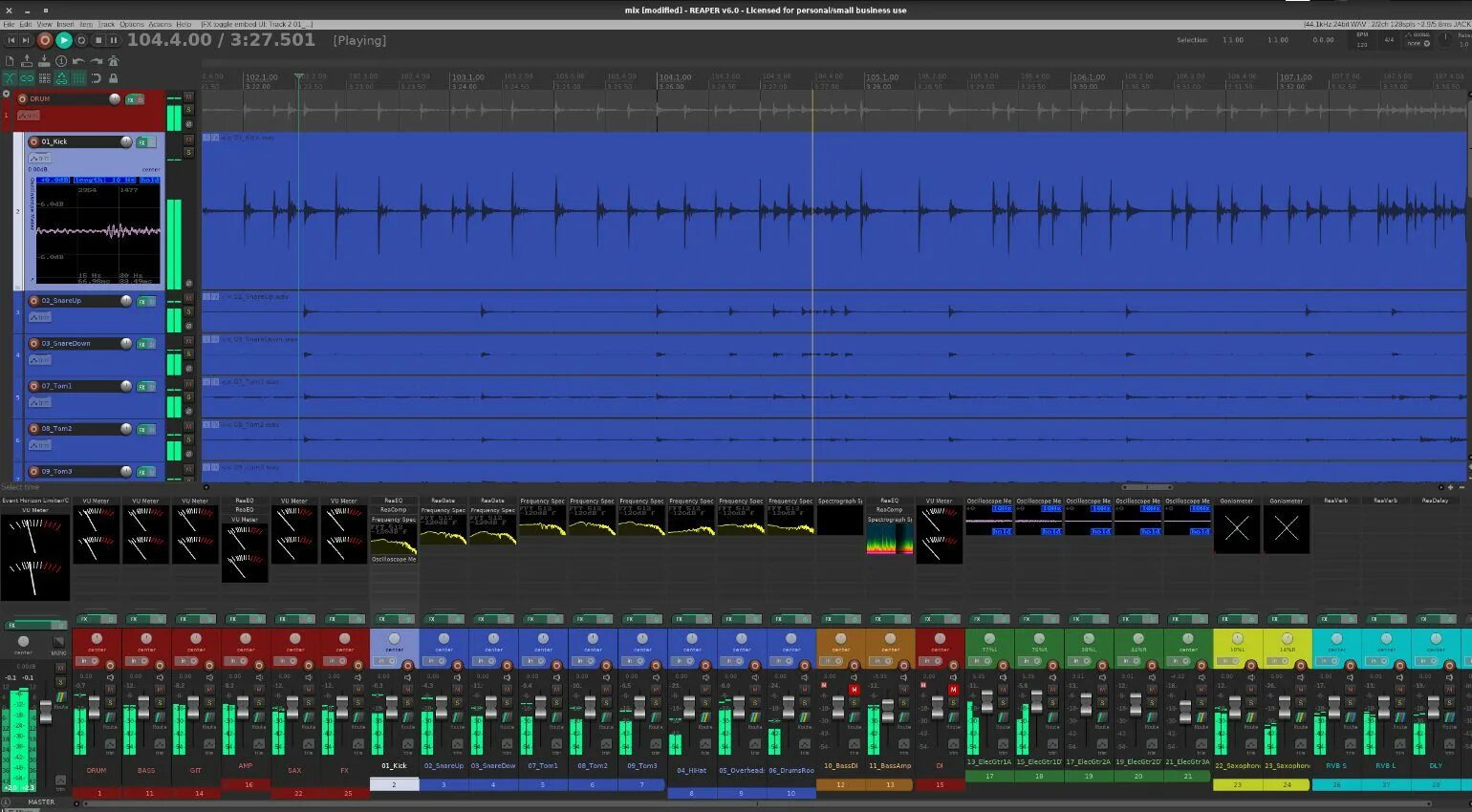This screenshot has height=812, width=1472.
Task: Open the View menu
Action: [x=45, y=24]
